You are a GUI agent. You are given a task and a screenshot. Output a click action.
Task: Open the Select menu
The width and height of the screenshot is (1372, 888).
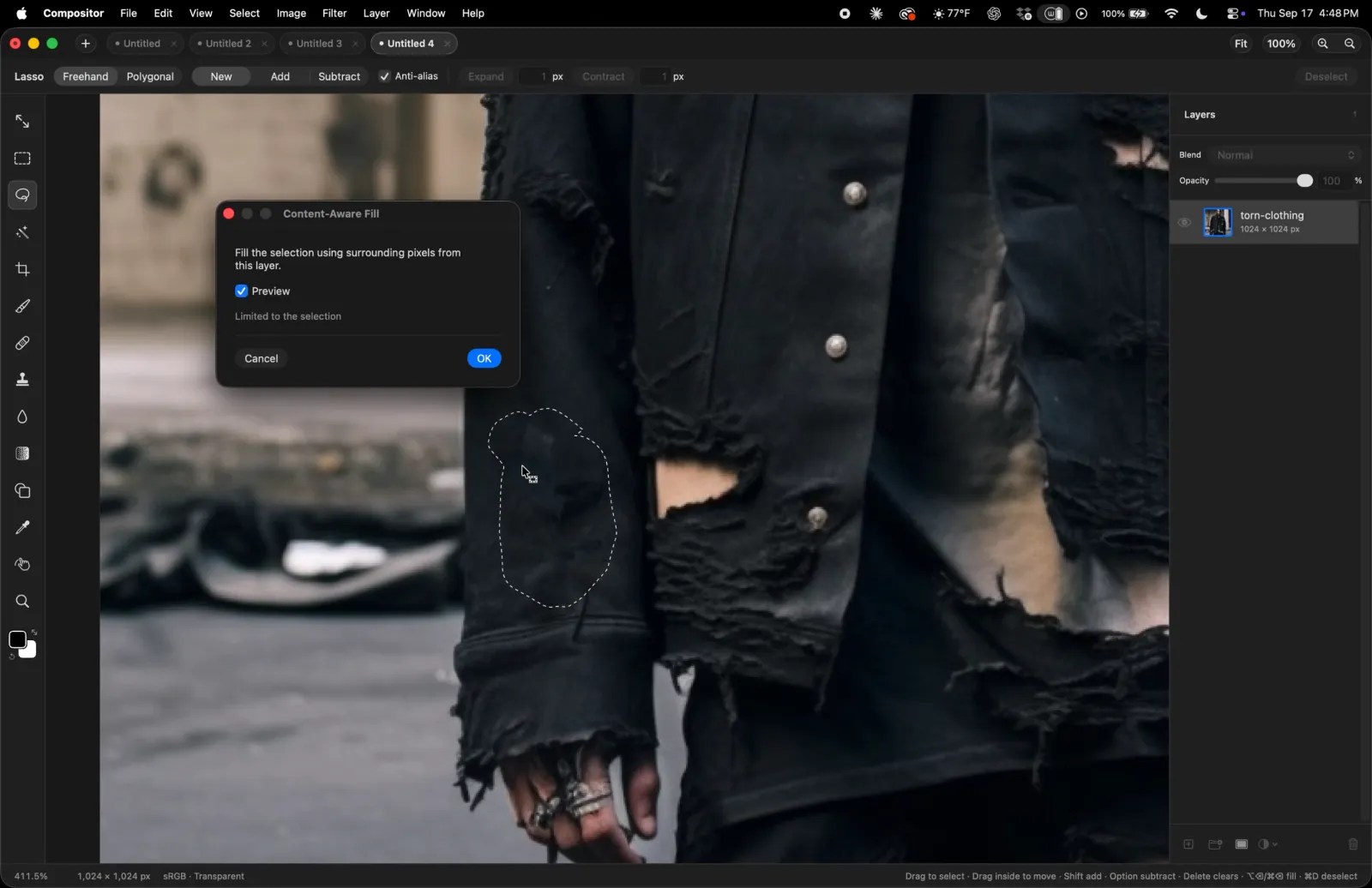pos(244,13)
